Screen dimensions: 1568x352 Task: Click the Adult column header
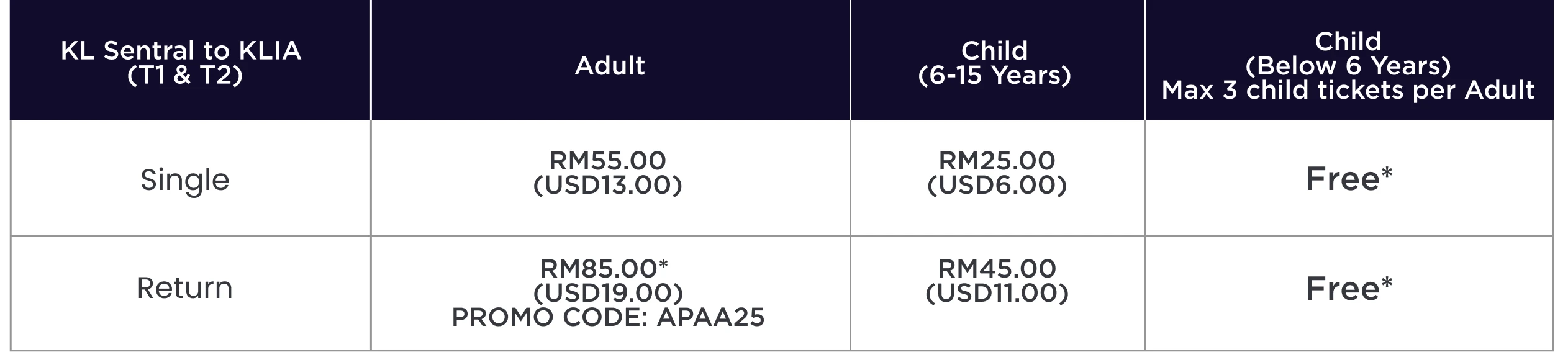pos(610,65)
